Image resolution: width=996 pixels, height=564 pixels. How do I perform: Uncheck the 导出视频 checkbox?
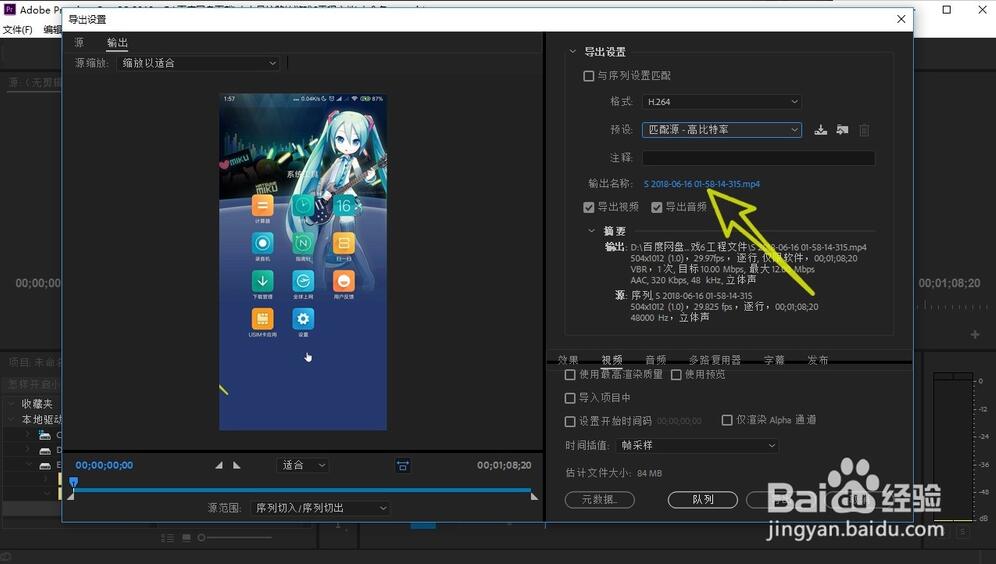pyautogui.click(x=589, y=207)
